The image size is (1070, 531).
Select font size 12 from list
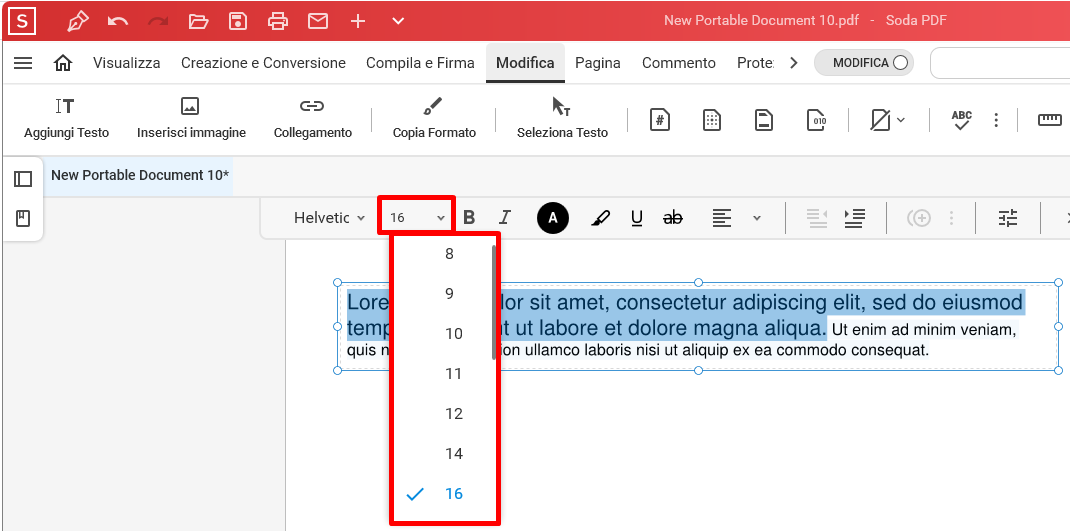454,414
